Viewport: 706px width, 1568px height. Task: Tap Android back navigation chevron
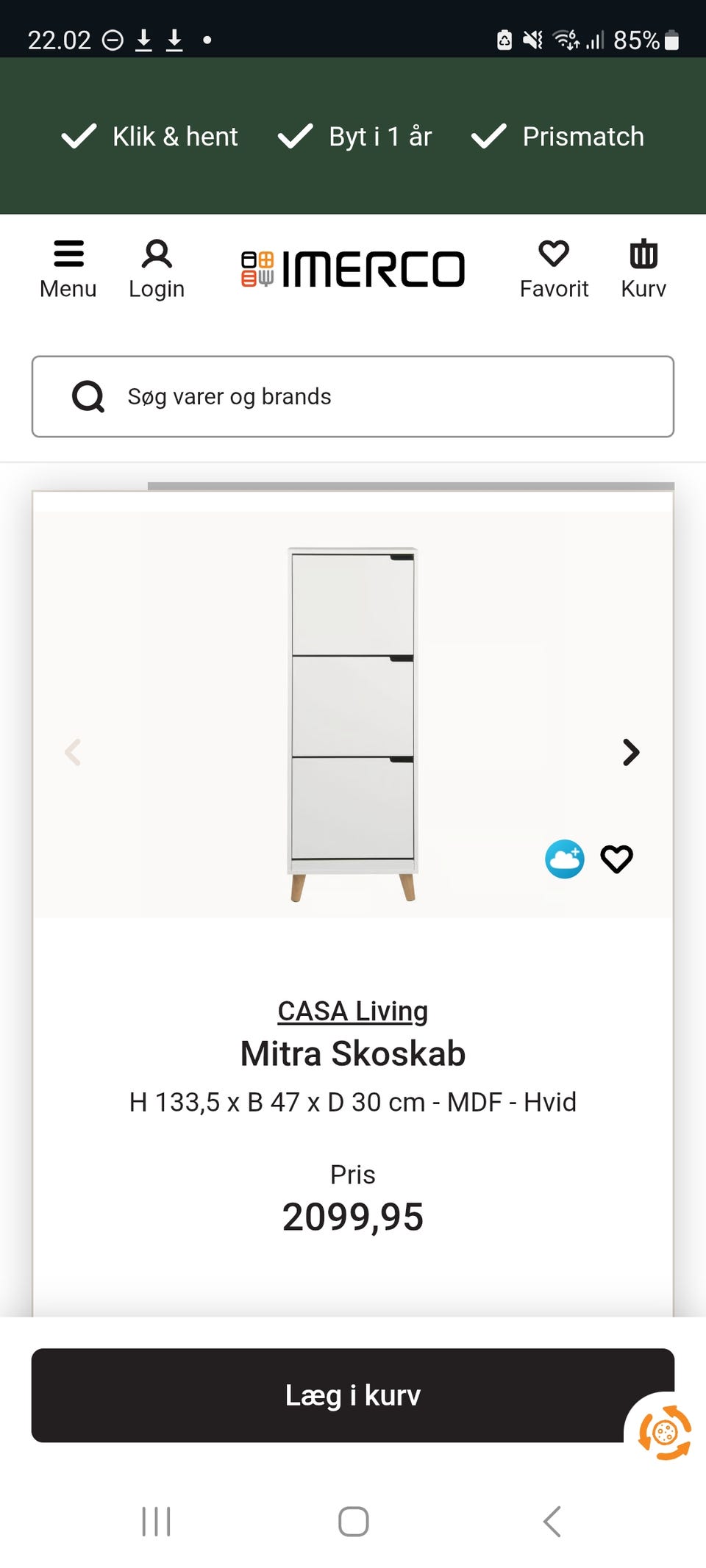click(552, 1521)
